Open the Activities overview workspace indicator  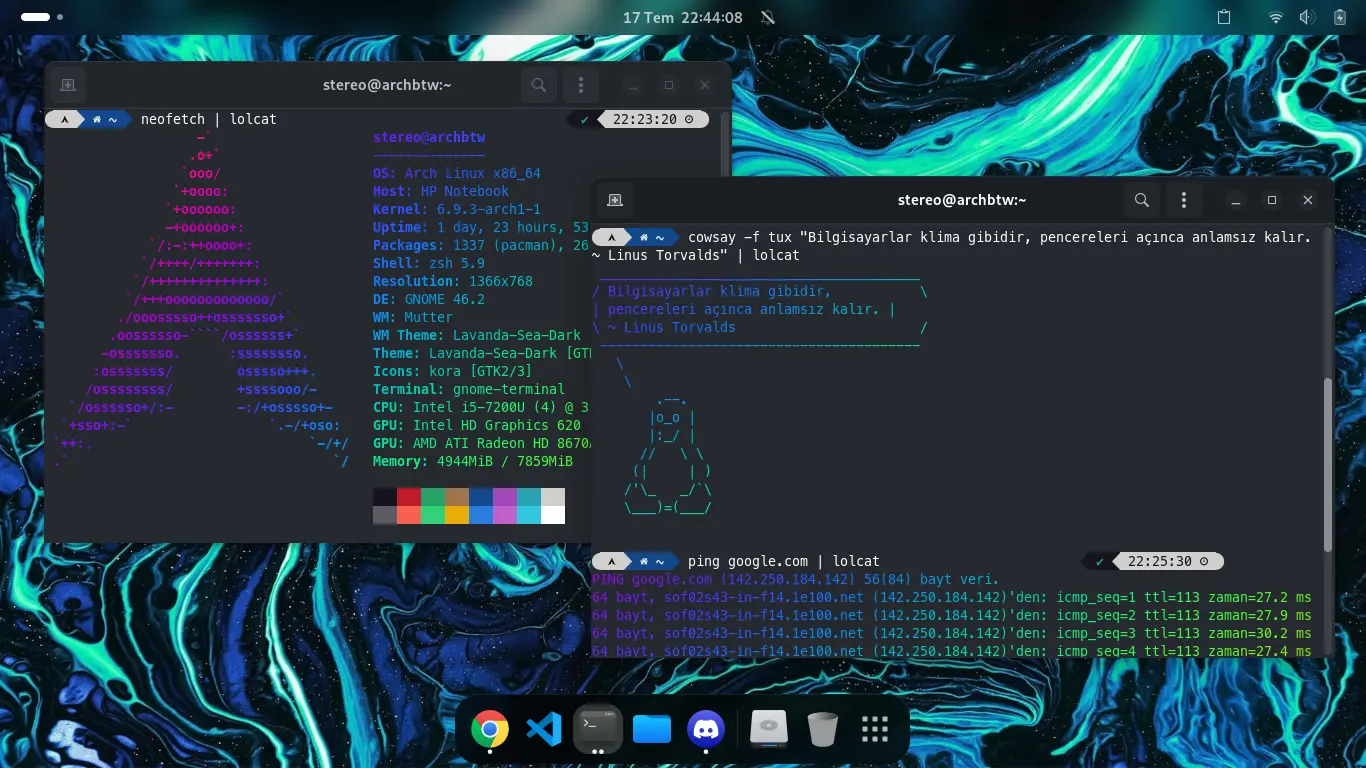click(42, 17)
